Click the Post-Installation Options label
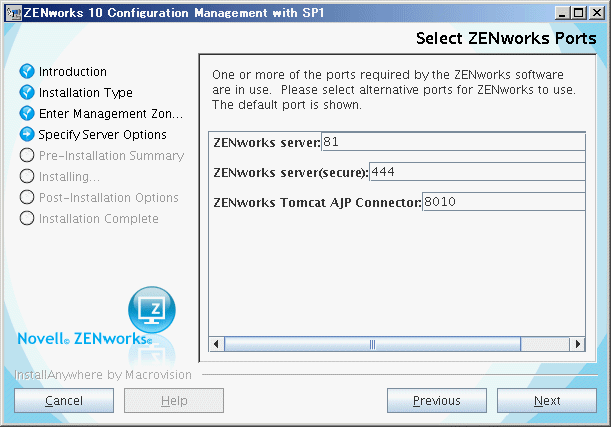This screenshot has height=427, width=611. pos(109,198)
